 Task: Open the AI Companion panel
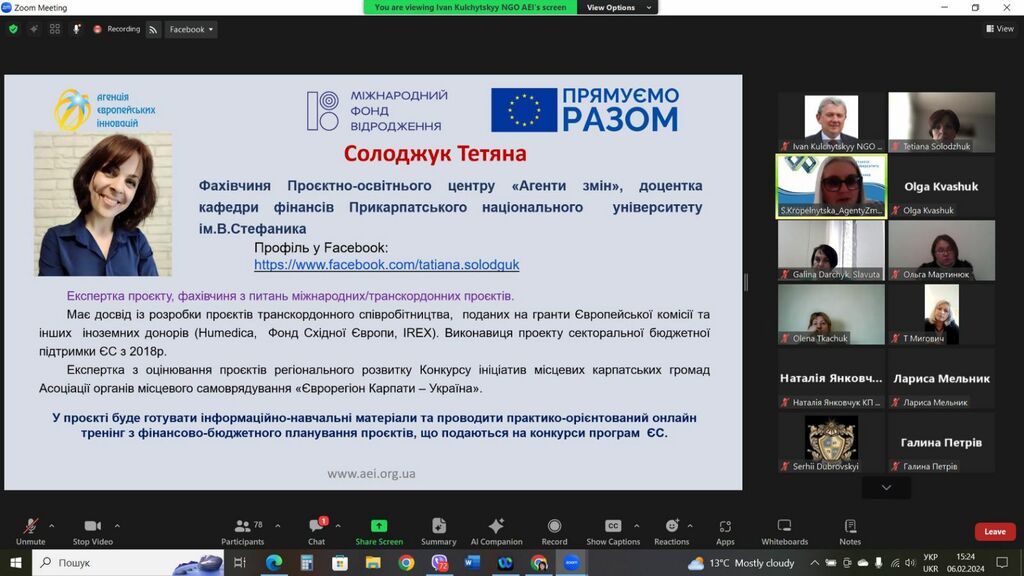(x=496, y=532)
